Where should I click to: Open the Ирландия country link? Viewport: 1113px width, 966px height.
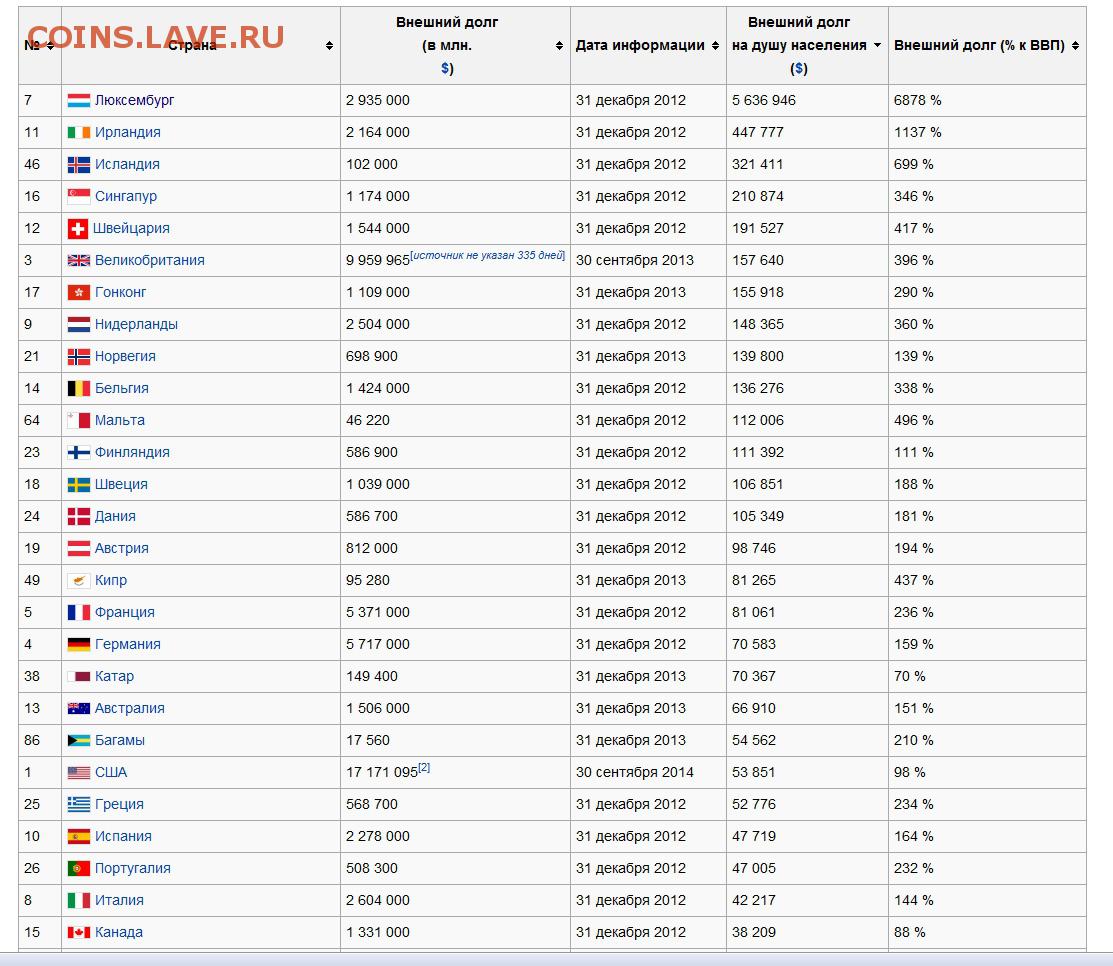point(128,132)
